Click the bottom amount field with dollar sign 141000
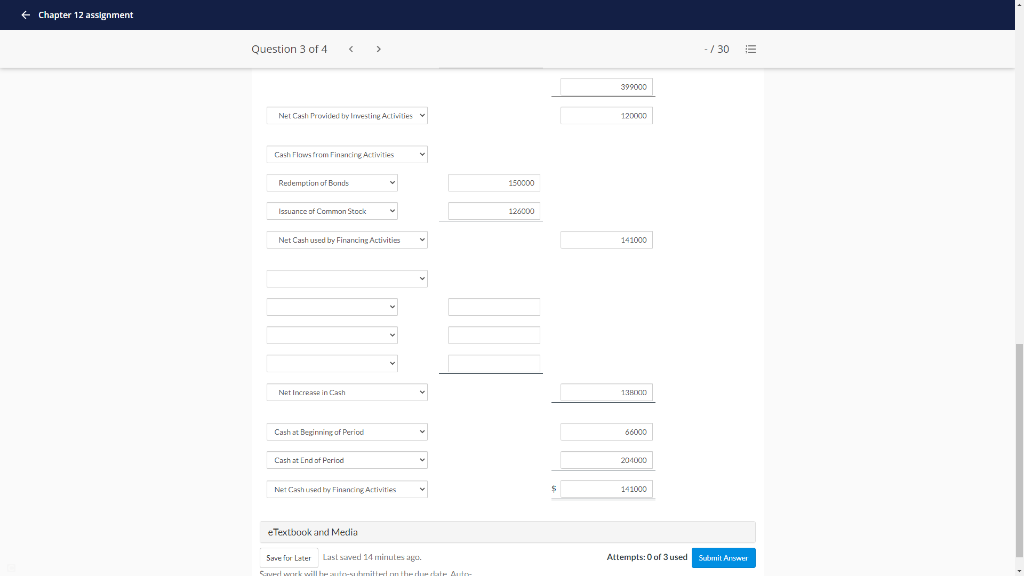This screenshot has height=576, width=1024. click(x=606, y=489)
